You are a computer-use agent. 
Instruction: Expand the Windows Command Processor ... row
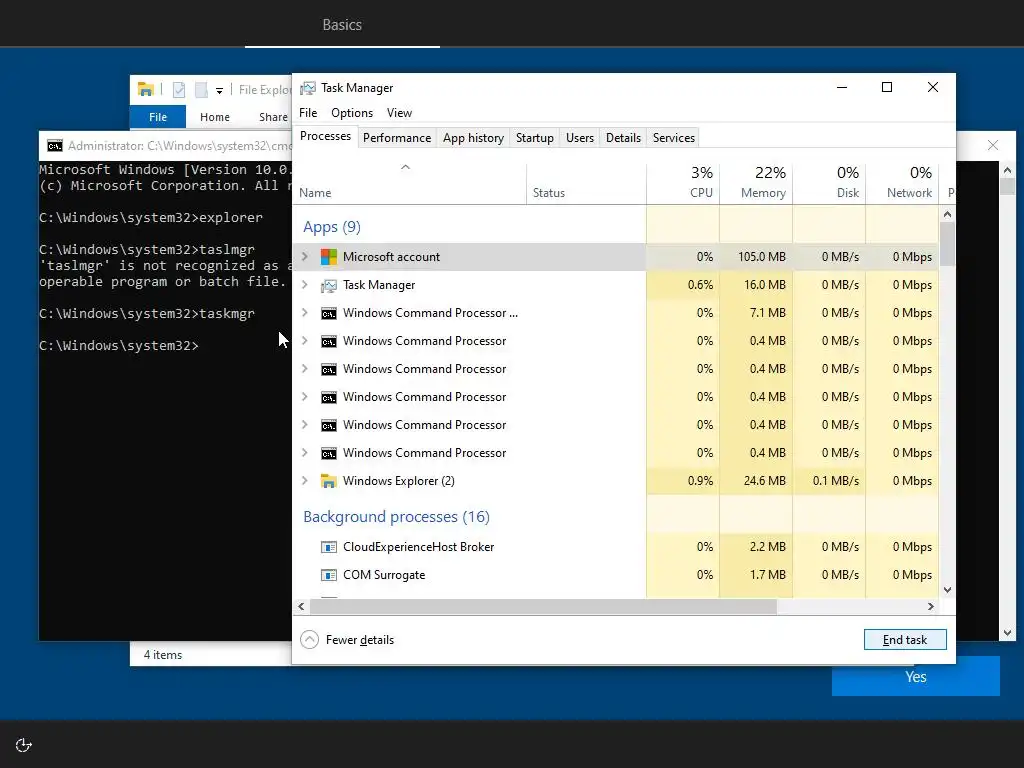[x=304, y=313]
